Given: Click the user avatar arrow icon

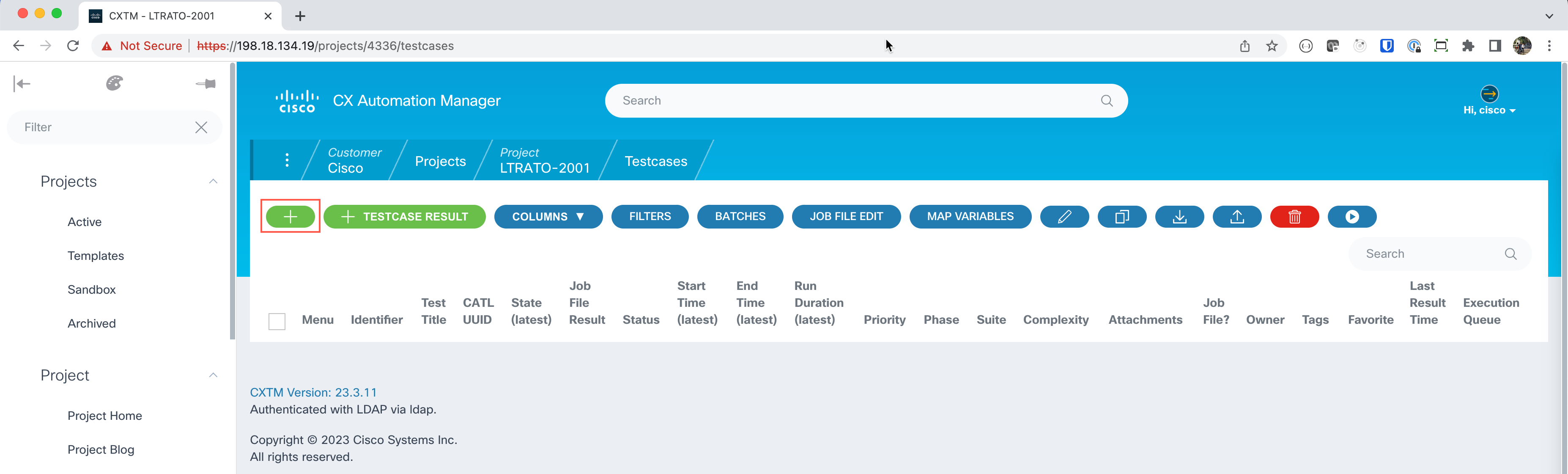Looking at the screenshot, I should click(1489, 94).
